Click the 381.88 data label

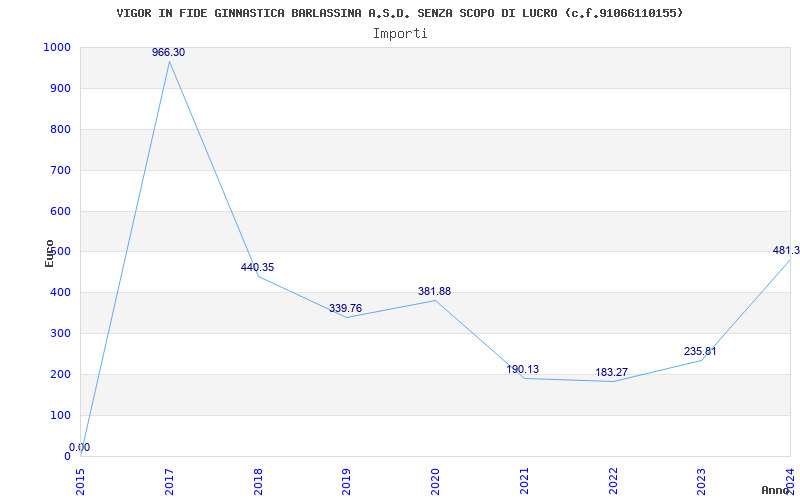point(434,291)
